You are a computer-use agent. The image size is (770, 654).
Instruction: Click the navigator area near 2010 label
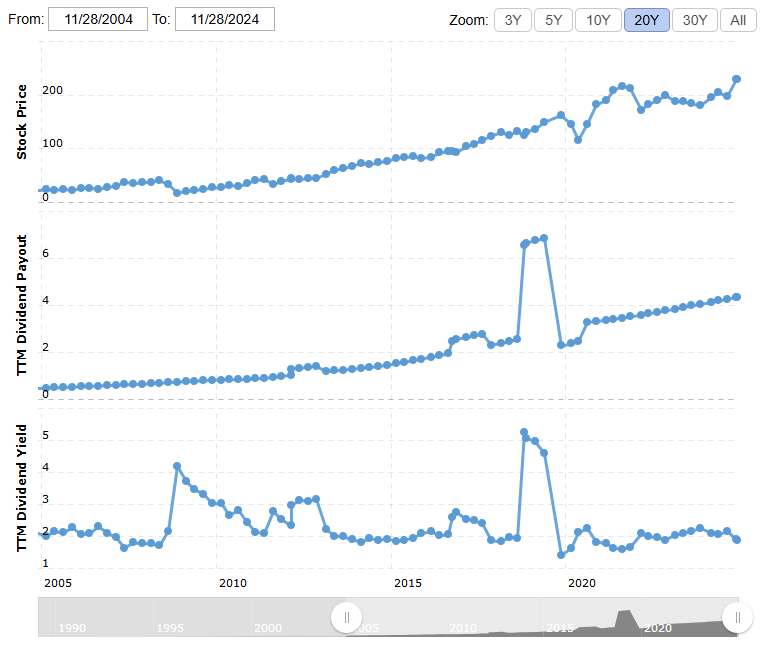pos(462,627)
